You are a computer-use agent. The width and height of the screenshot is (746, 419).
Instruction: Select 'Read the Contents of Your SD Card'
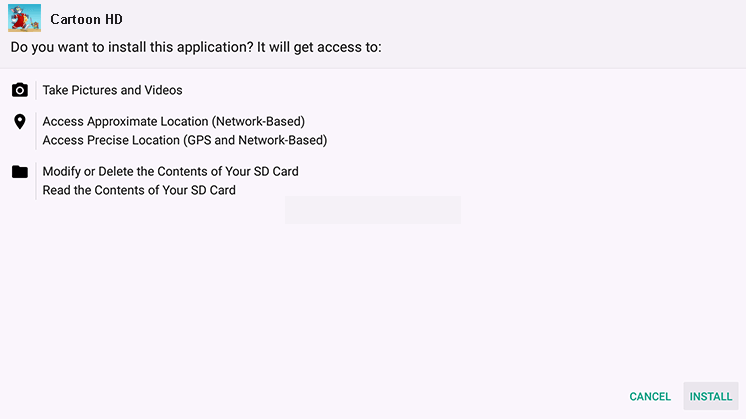pyautogui.click(x=139, y=190)
